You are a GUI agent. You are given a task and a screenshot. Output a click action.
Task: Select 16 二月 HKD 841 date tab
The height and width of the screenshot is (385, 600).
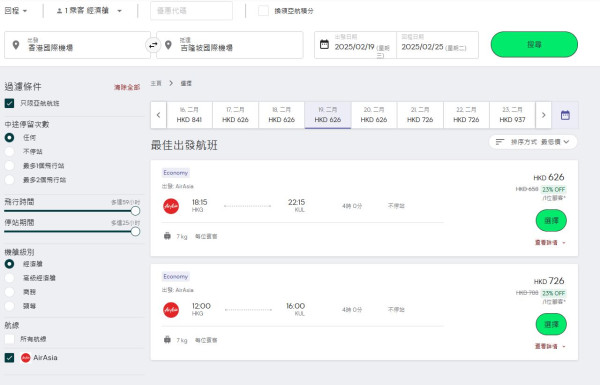(189, 115)
